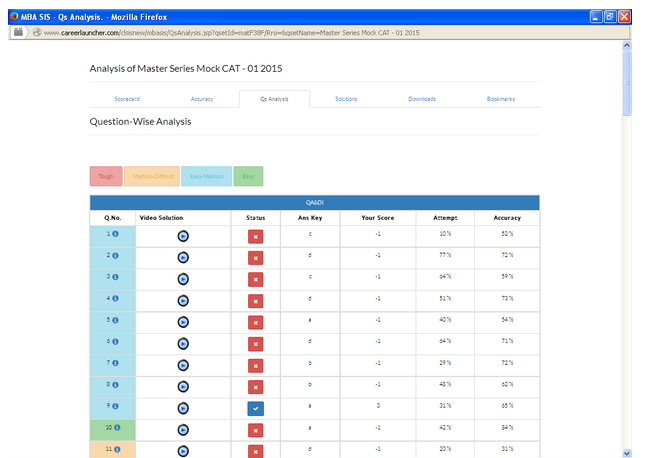Click the wrong-answer status icon for question 6

(255, 344)
